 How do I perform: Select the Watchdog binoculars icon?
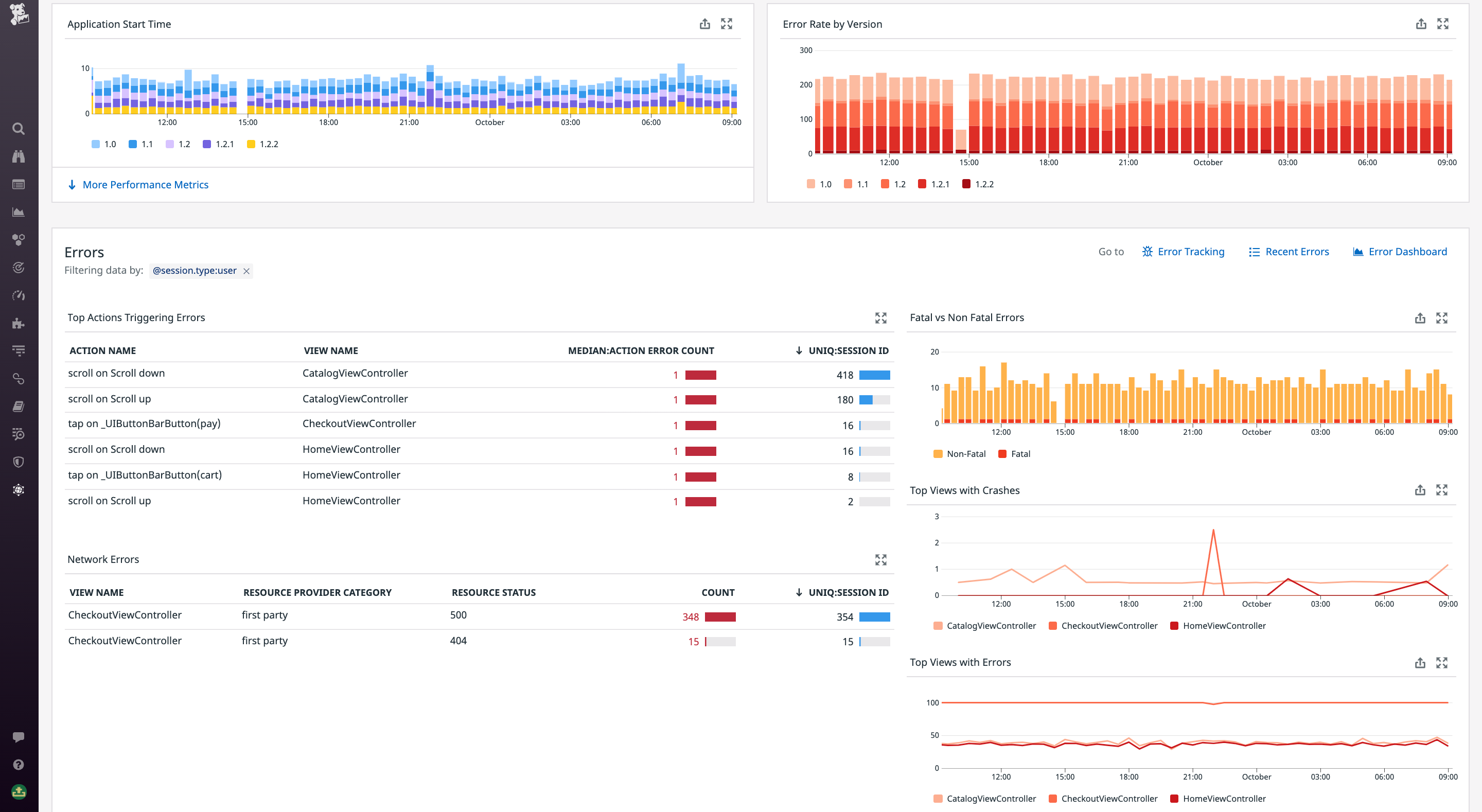click(x=19, y=155)
